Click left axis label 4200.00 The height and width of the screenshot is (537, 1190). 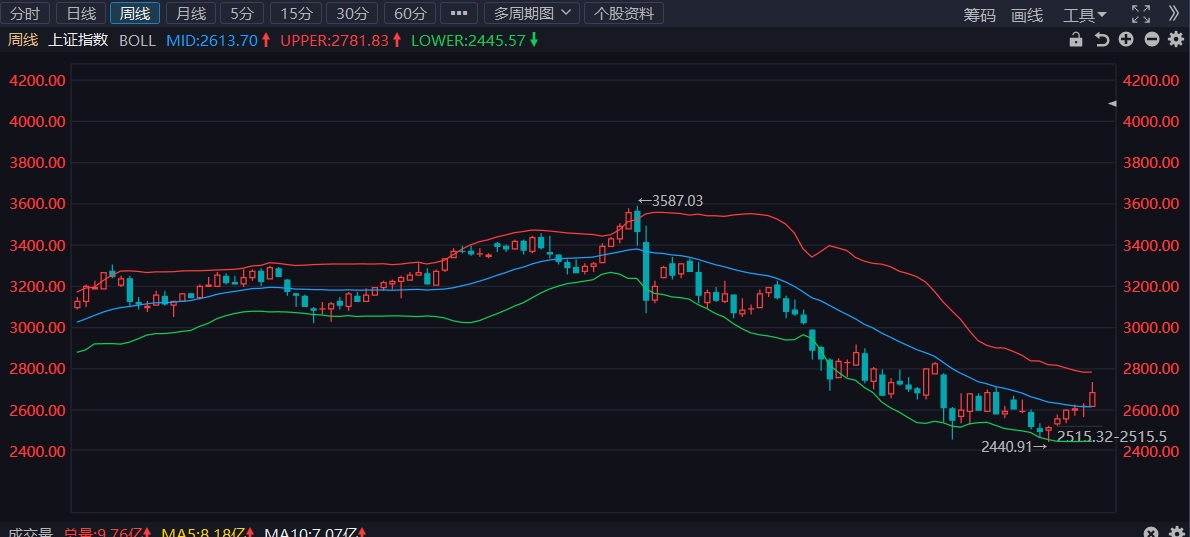37,80
